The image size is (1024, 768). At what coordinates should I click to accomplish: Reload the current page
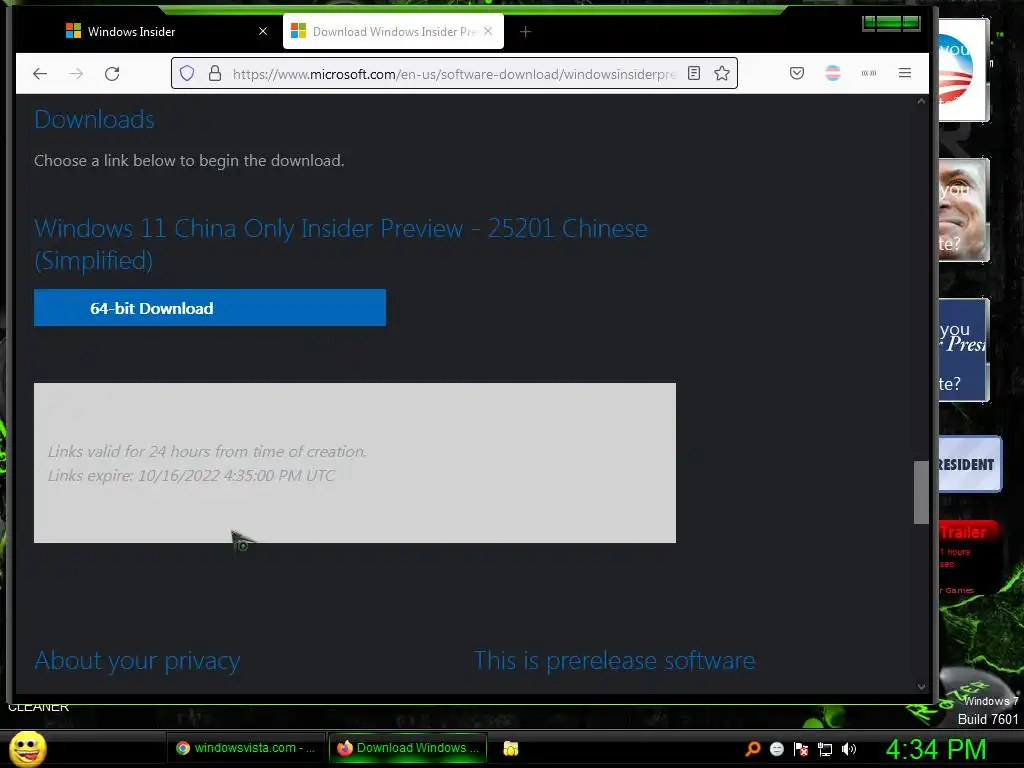pos(112,73)
